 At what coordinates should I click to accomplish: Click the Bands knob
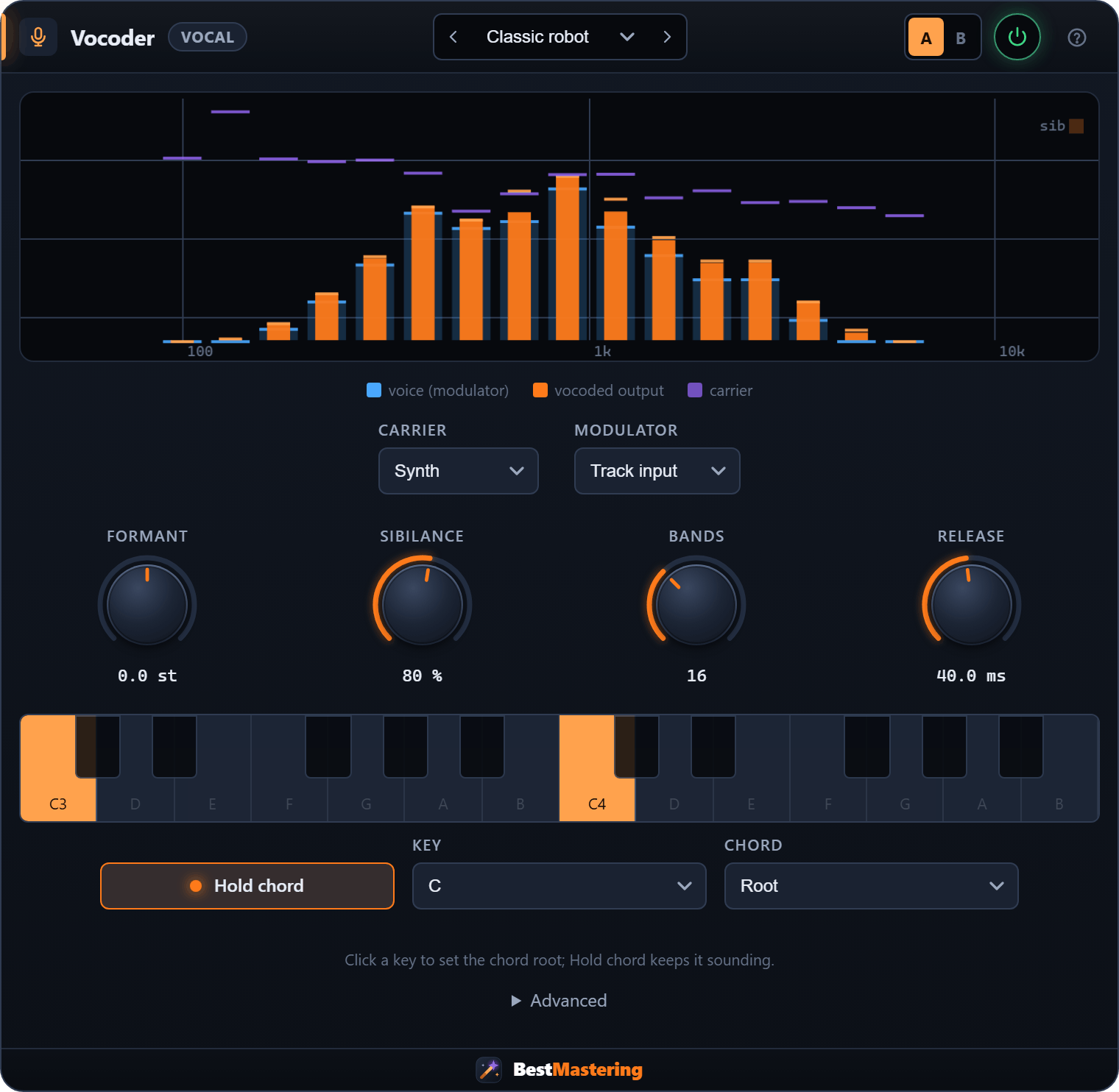696,605
